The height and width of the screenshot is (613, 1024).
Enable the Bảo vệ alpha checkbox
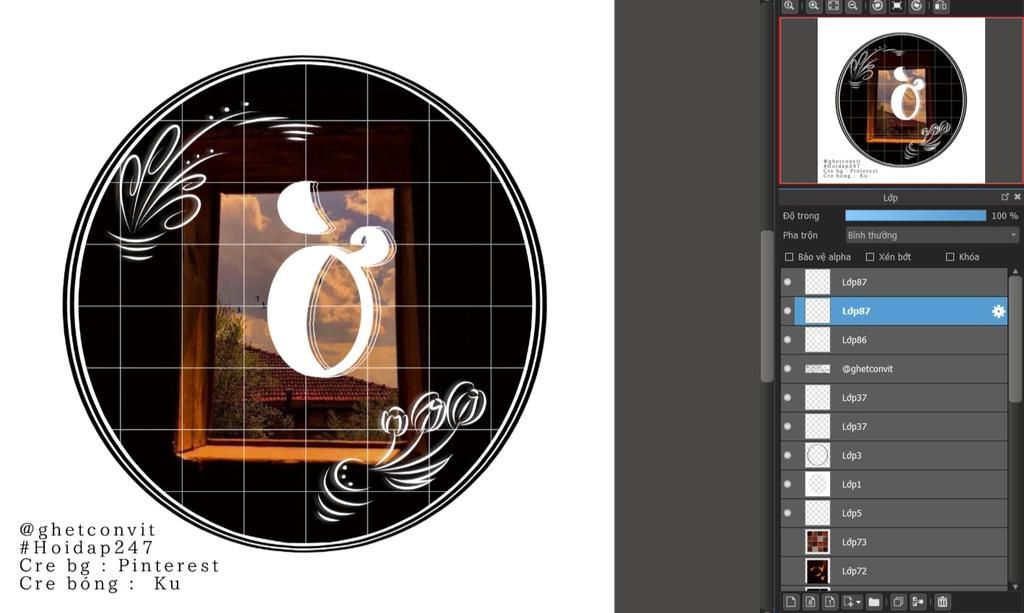click(789, 257)
